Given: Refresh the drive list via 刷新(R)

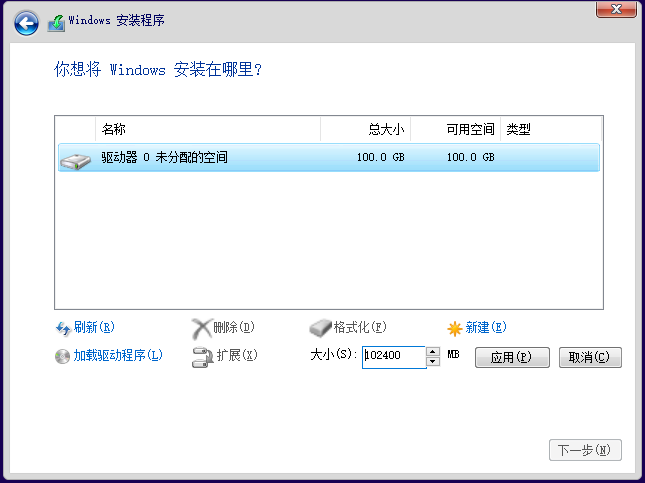Looking at the screenshot, I should click(x=94, y=327).
